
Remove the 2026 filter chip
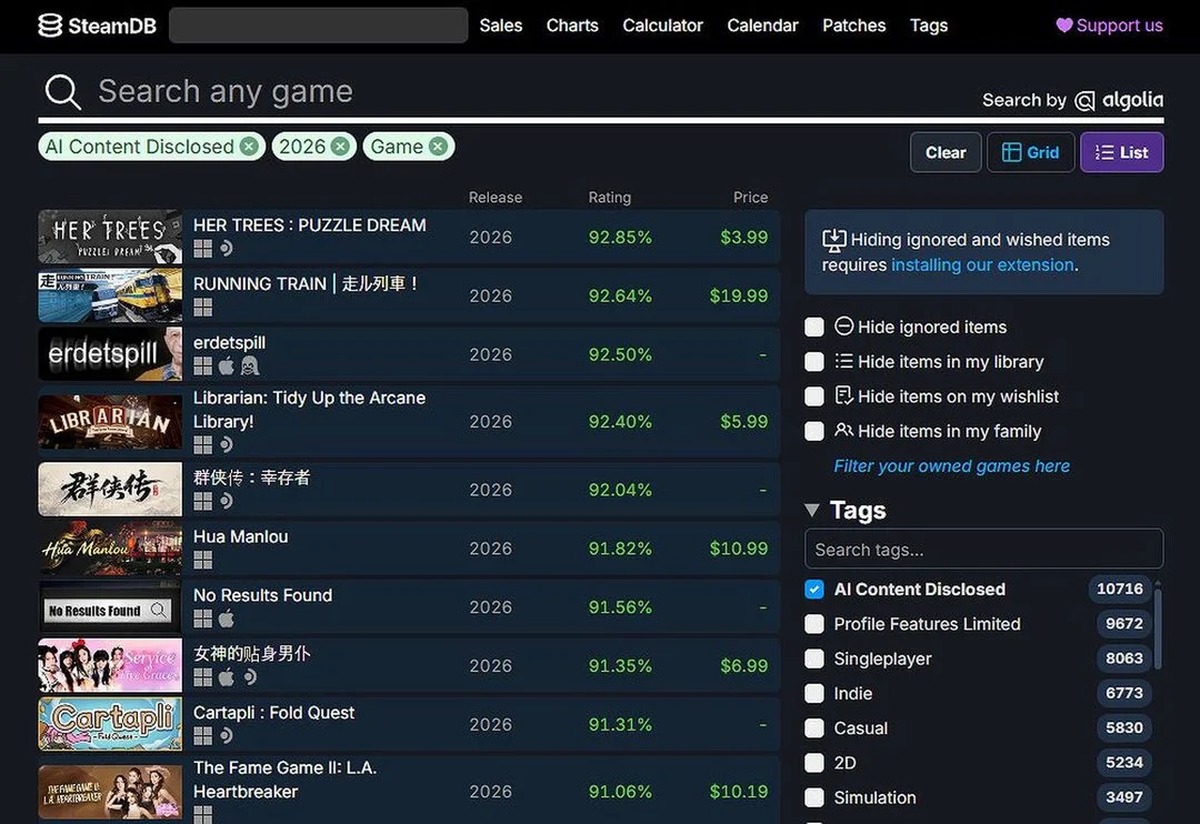pyautogui.click(x=340, y=147)
